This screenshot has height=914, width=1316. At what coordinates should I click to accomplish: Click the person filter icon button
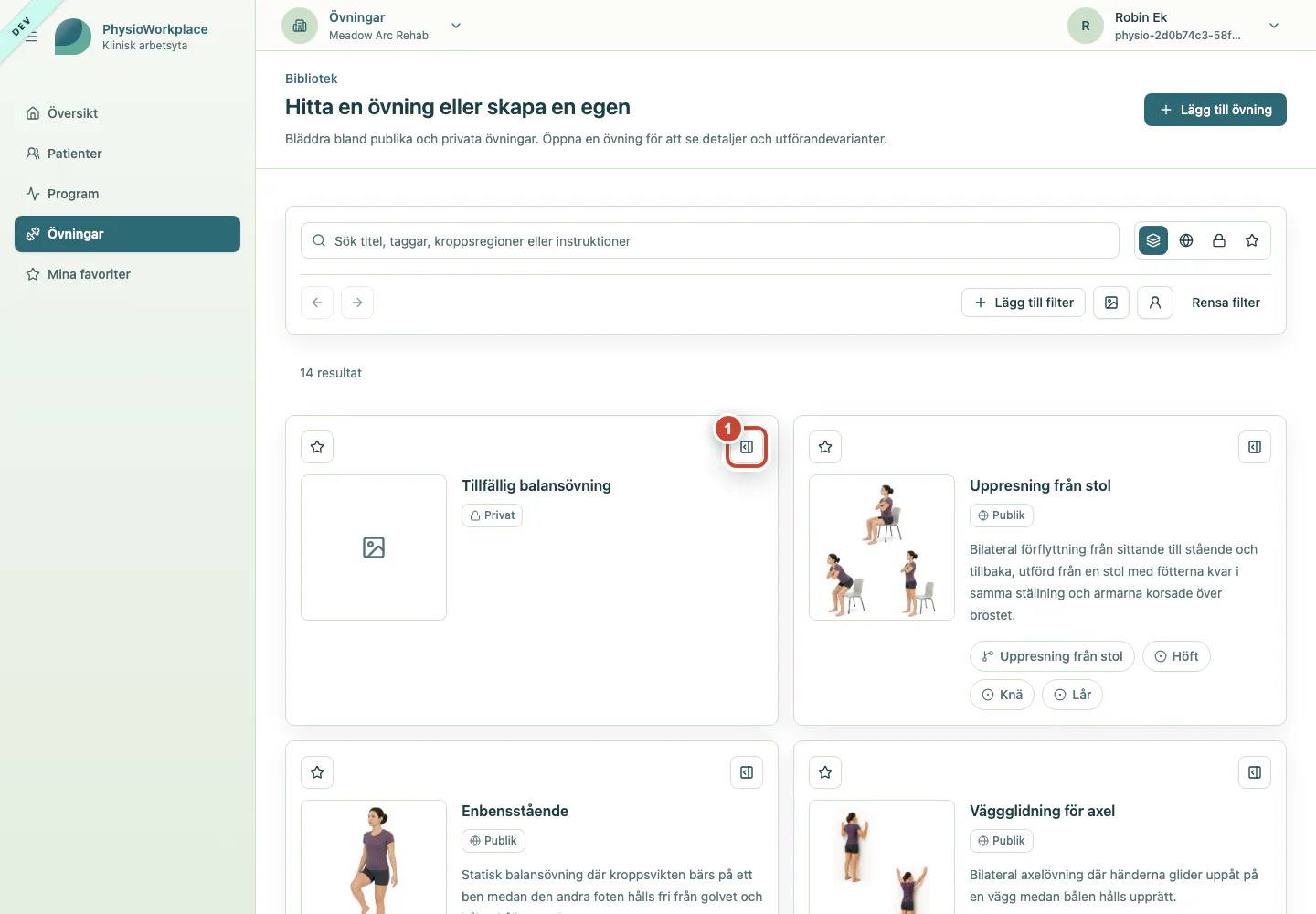tap(1155, 303)
